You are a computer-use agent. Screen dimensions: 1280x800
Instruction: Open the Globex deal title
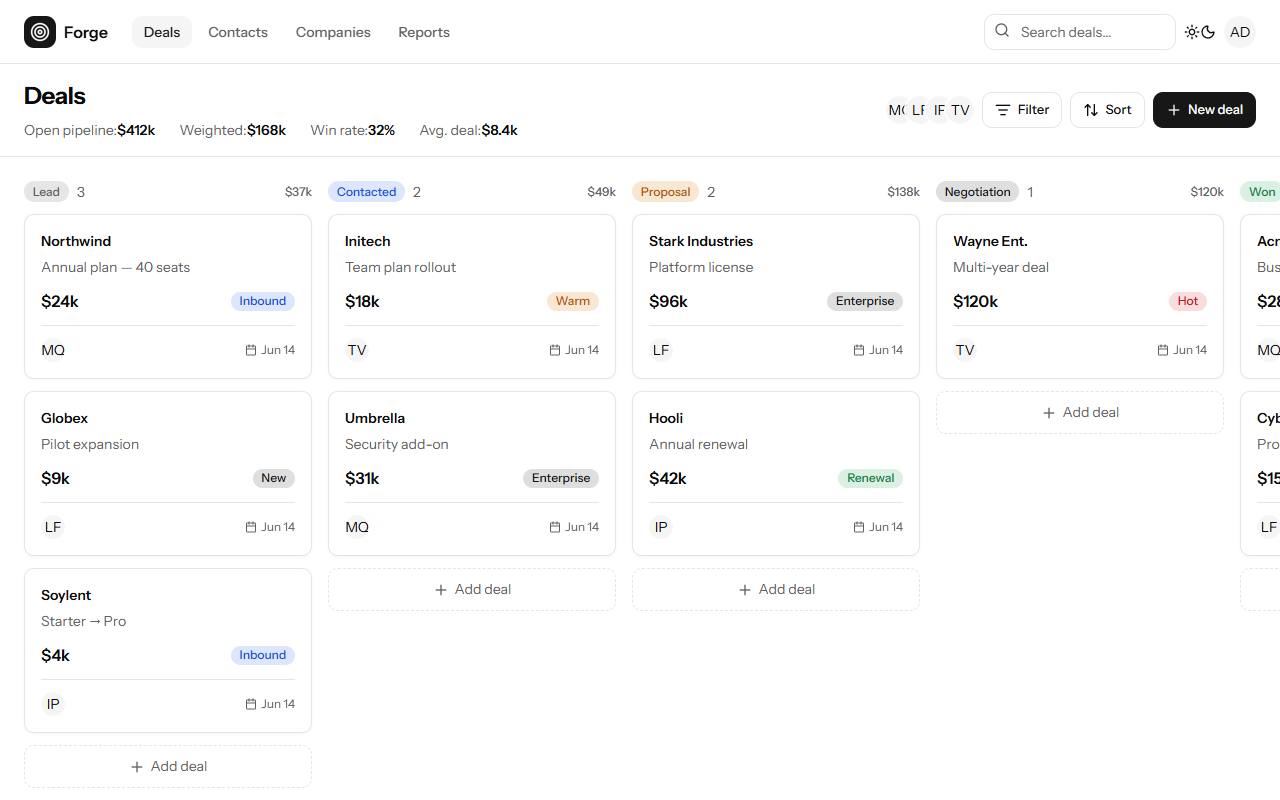tap(64, 418)
